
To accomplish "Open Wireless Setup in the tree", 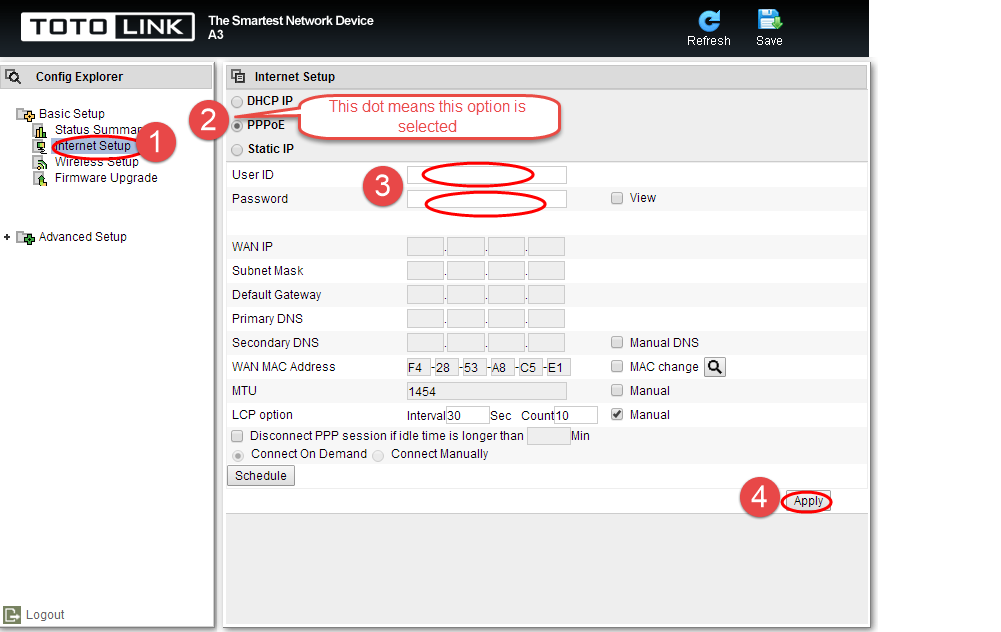I will point(96,162).
